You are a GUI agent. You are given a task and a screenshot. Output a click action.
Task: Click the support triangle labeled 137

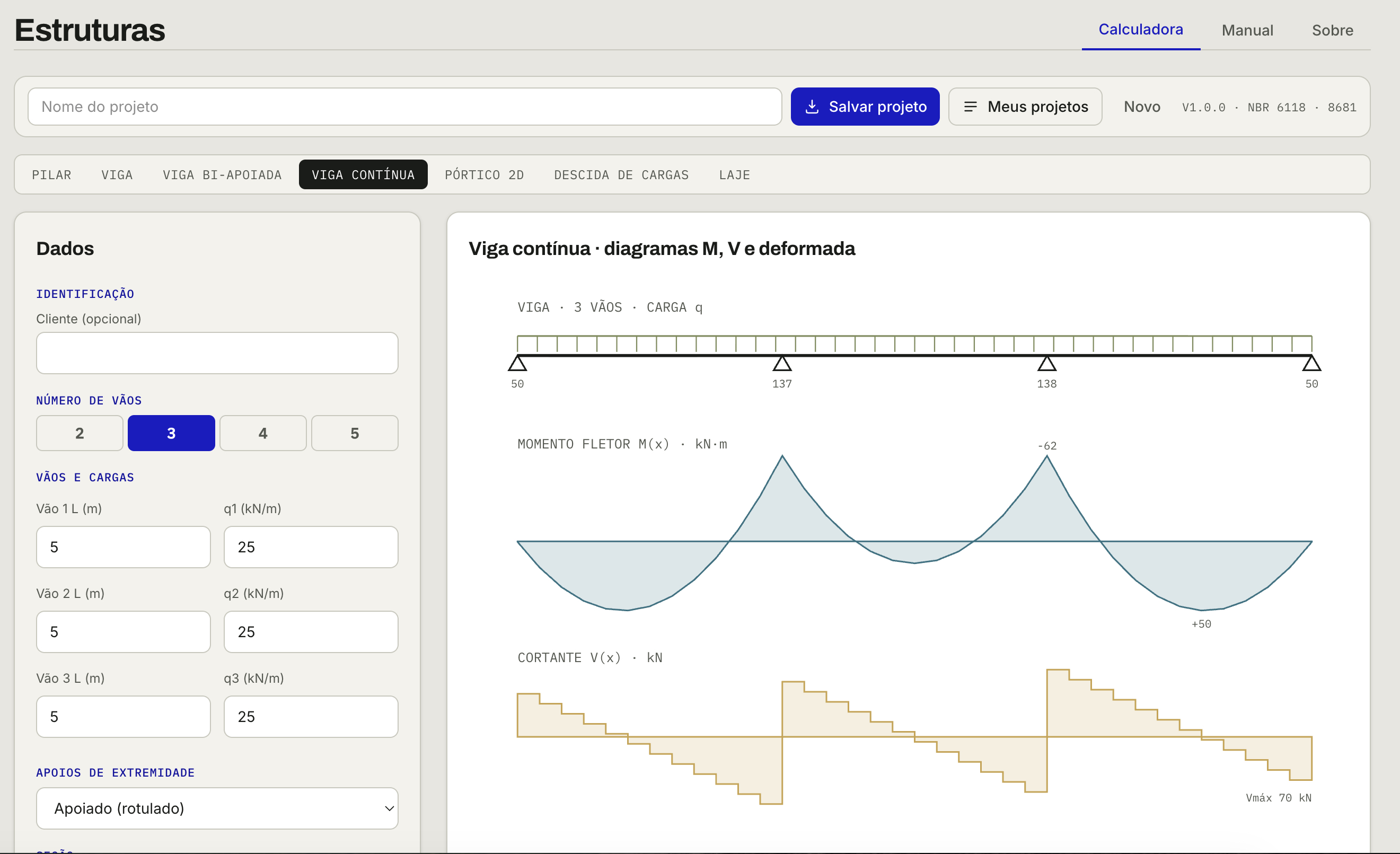[x=782, y=363]
